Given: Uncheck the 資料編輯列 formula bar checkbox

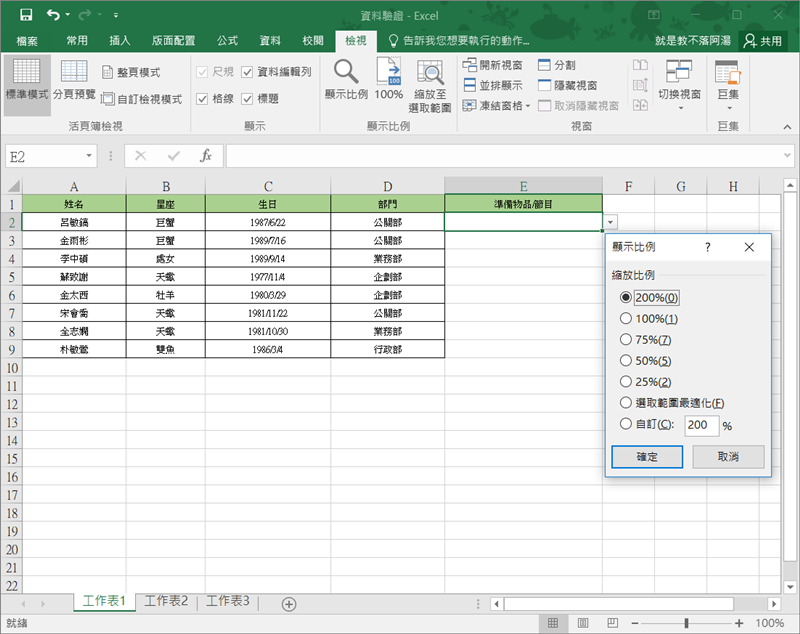Looking at the screenshot, I should click(247, 72).
